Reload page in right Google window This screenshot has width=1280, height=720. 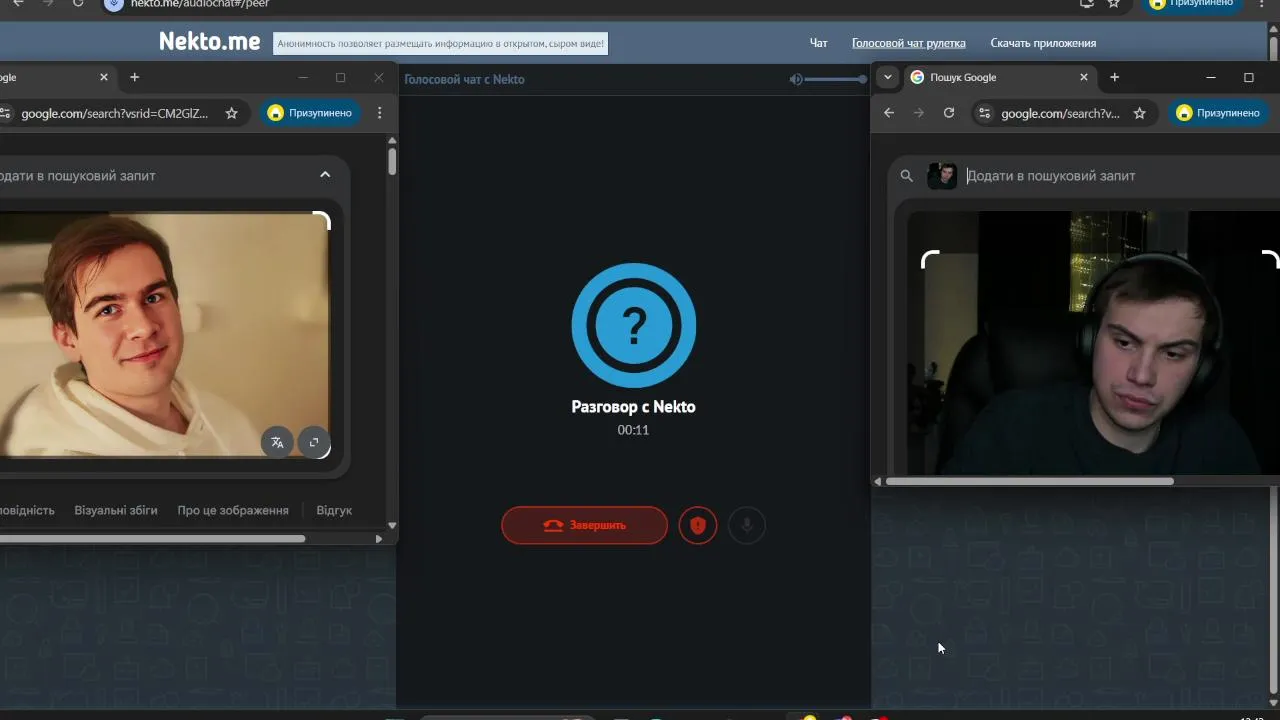pyautogui.click(x=949, y=113)
